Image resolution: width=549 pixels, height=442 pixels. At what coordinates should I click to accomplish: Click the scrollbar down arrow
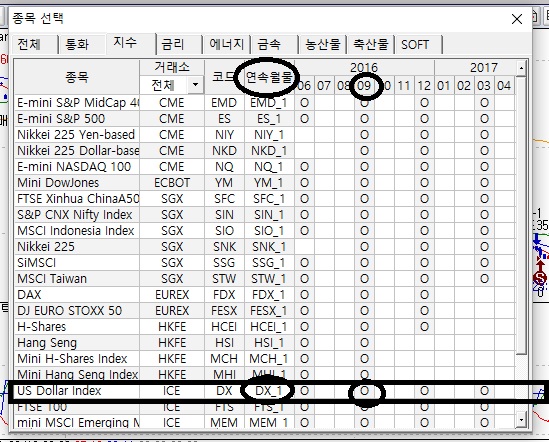click(521, 419)
